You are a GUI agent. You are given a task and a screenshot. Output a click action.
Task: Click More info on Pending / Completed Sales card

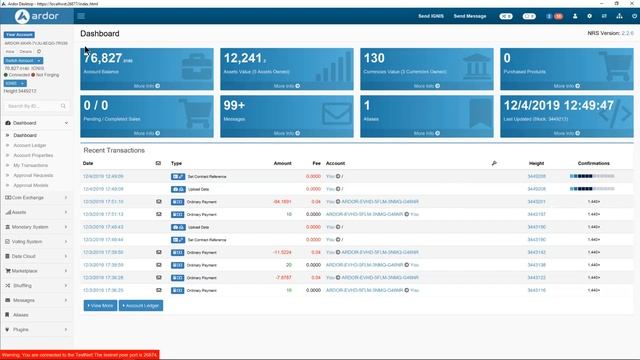pyautogui.click(x=147, y=133)
